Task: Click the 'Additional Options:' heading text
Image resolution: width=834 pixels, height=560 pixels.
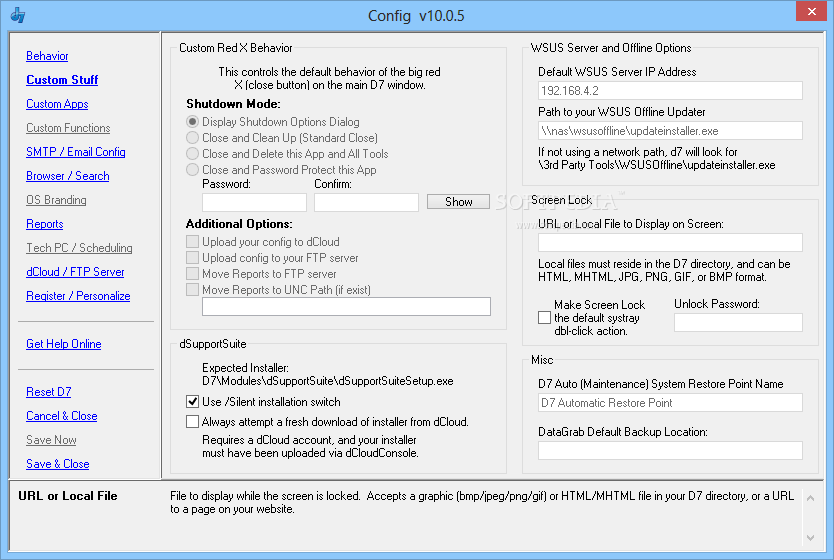Action: click(239, 224)
